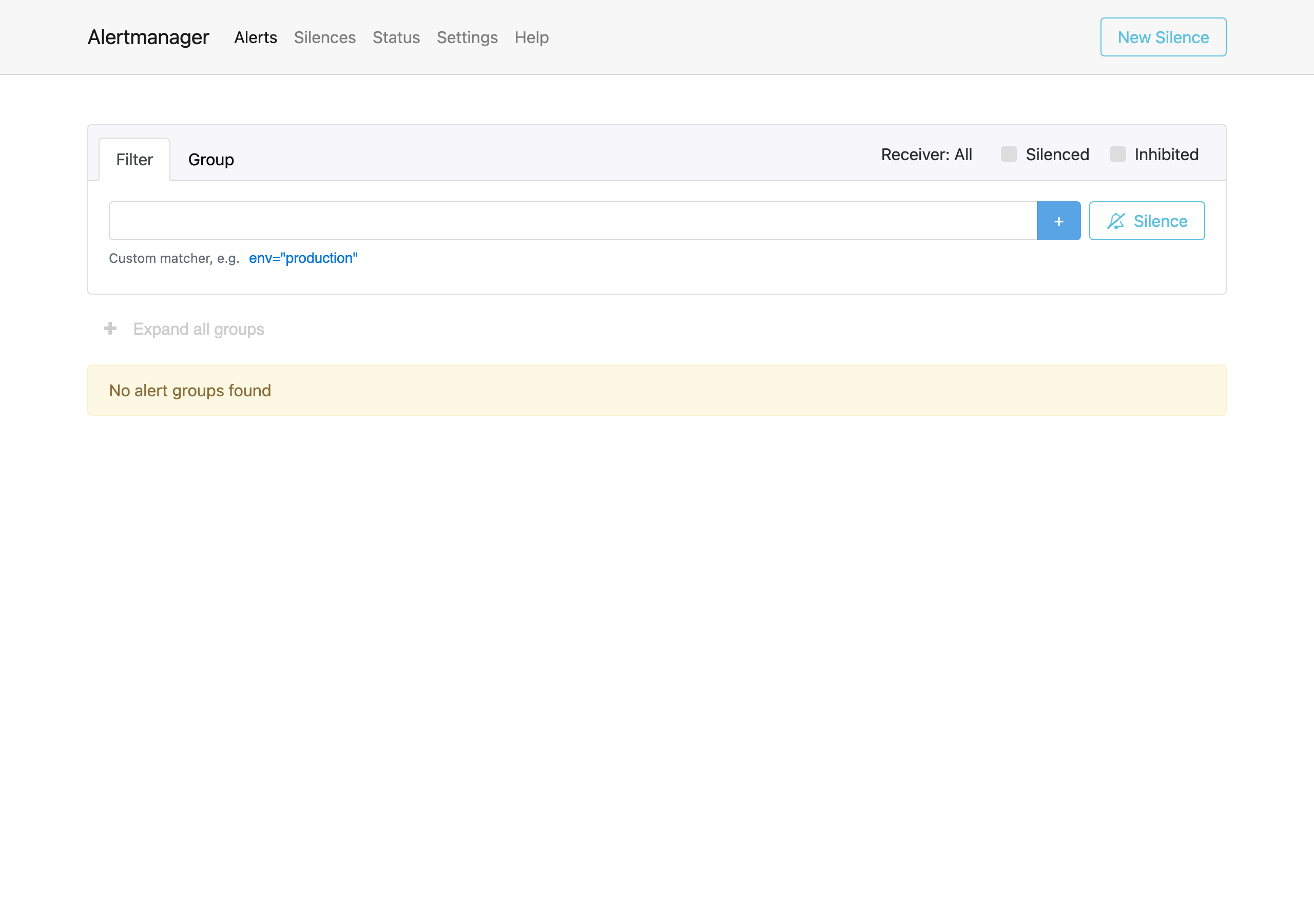
Task: Open the Receiver: All dropdown
Action: (926, 154)
